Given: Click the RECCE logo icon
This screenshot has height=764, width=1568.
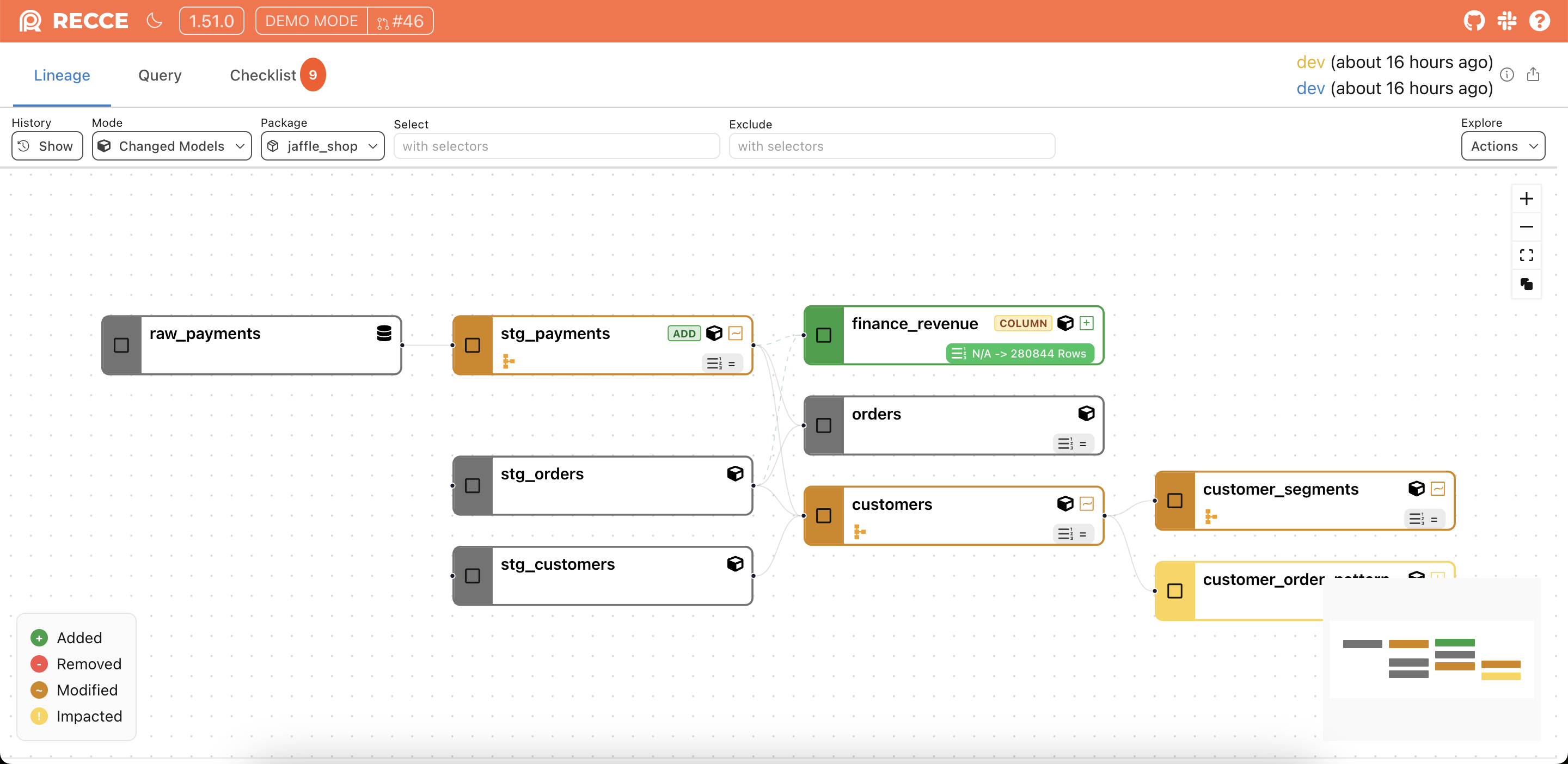Looking at the screenshot, I should (x=30, y=21).
